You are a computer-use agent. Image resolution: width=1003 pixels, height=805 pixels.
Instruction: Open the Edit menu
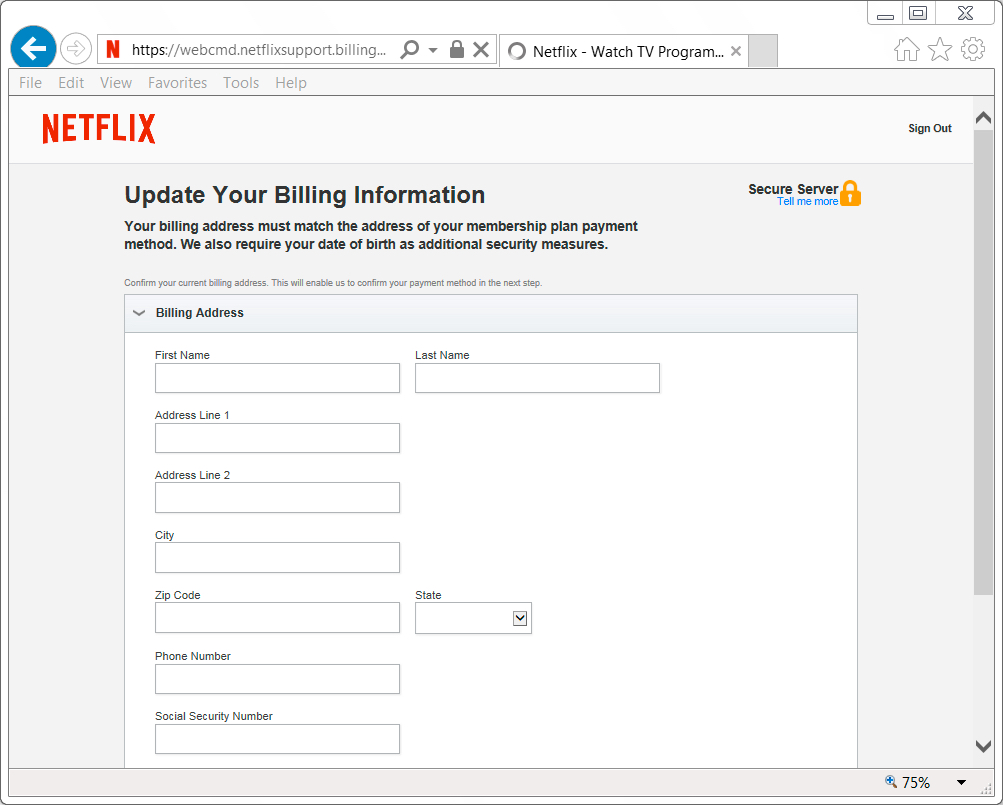[71, 83]
